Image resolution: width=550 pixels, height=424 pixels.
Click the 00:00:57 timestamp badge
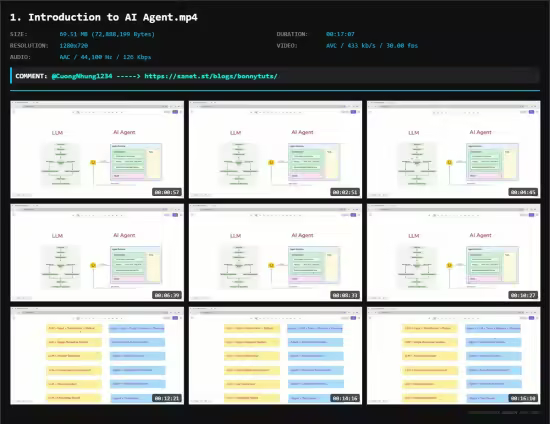167,192
